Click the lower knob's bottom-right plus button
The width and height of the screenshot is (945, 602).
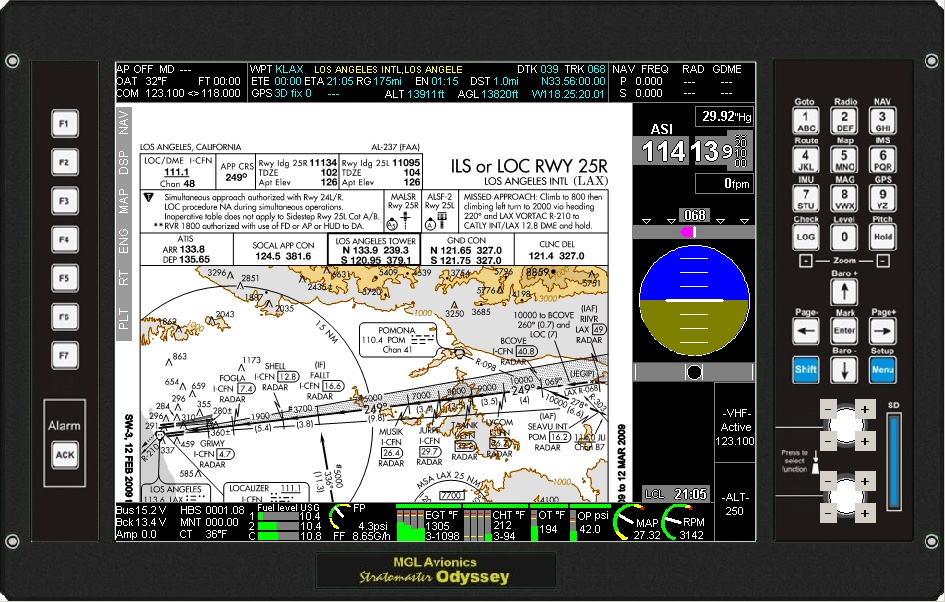click(x=865, y=513)
